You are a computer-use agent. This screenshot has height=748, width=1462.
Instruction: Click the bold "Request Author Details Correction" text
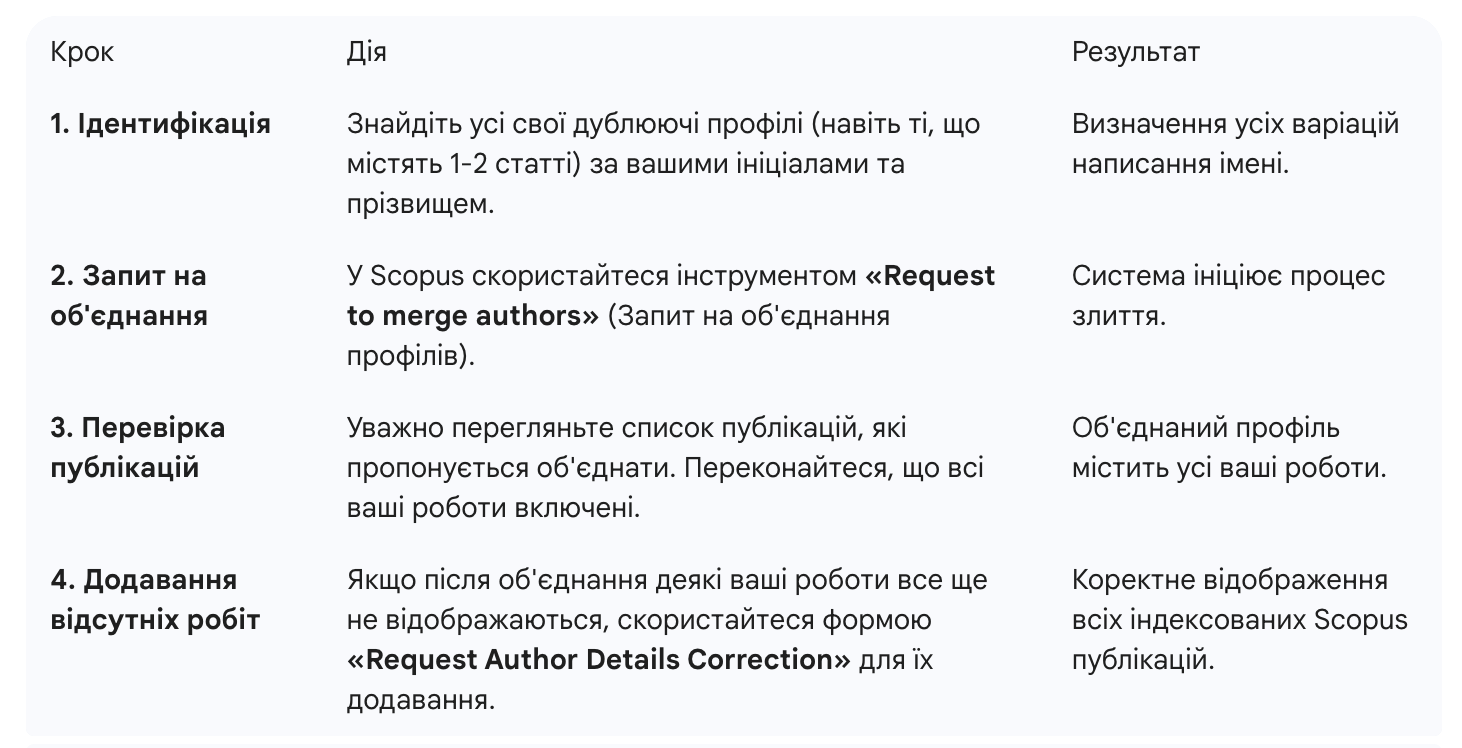[x=599, y=660]
